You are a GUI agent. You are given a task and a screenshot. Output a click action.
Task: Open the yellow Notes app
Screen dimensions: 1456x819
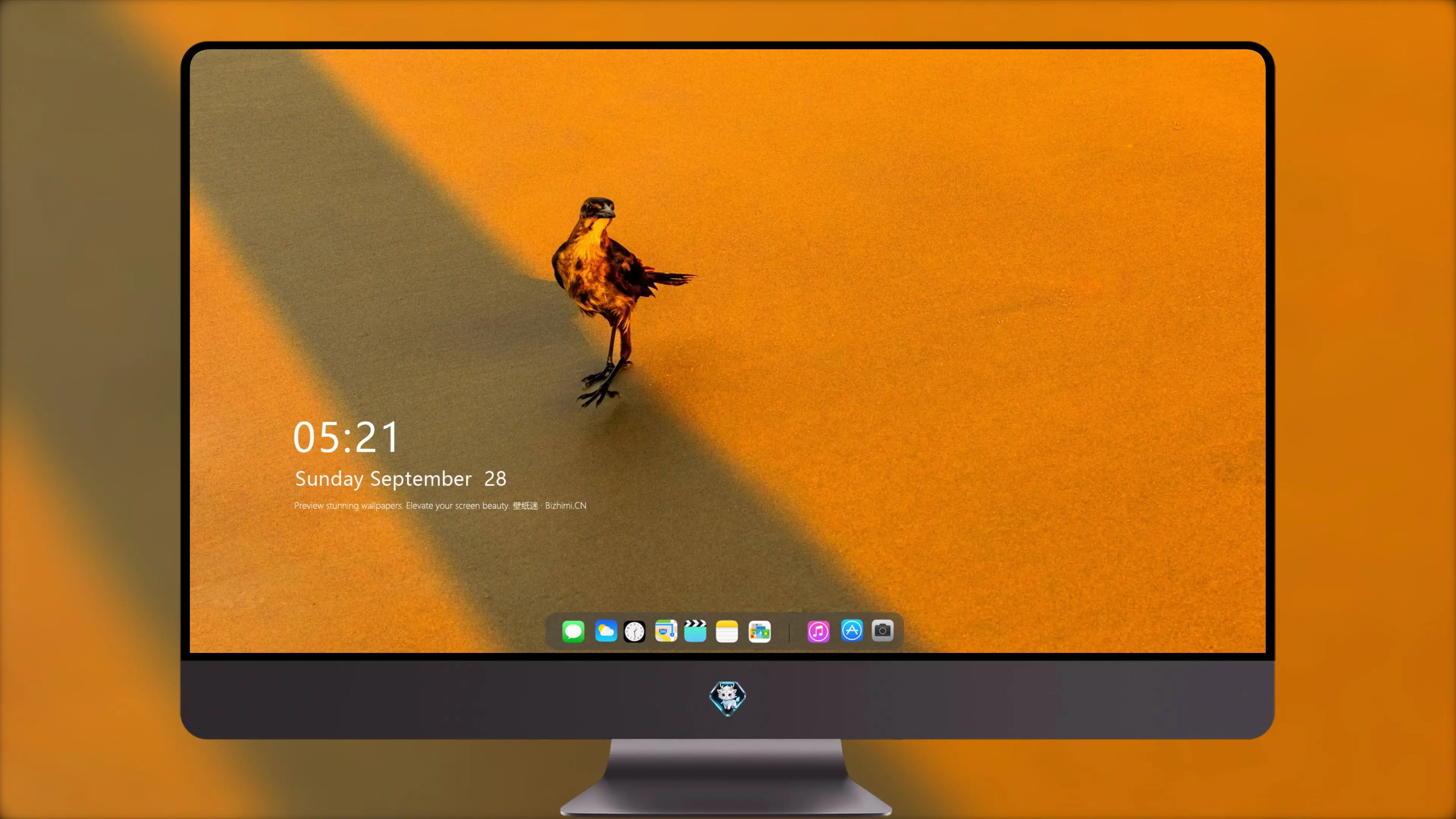[727, 631]
